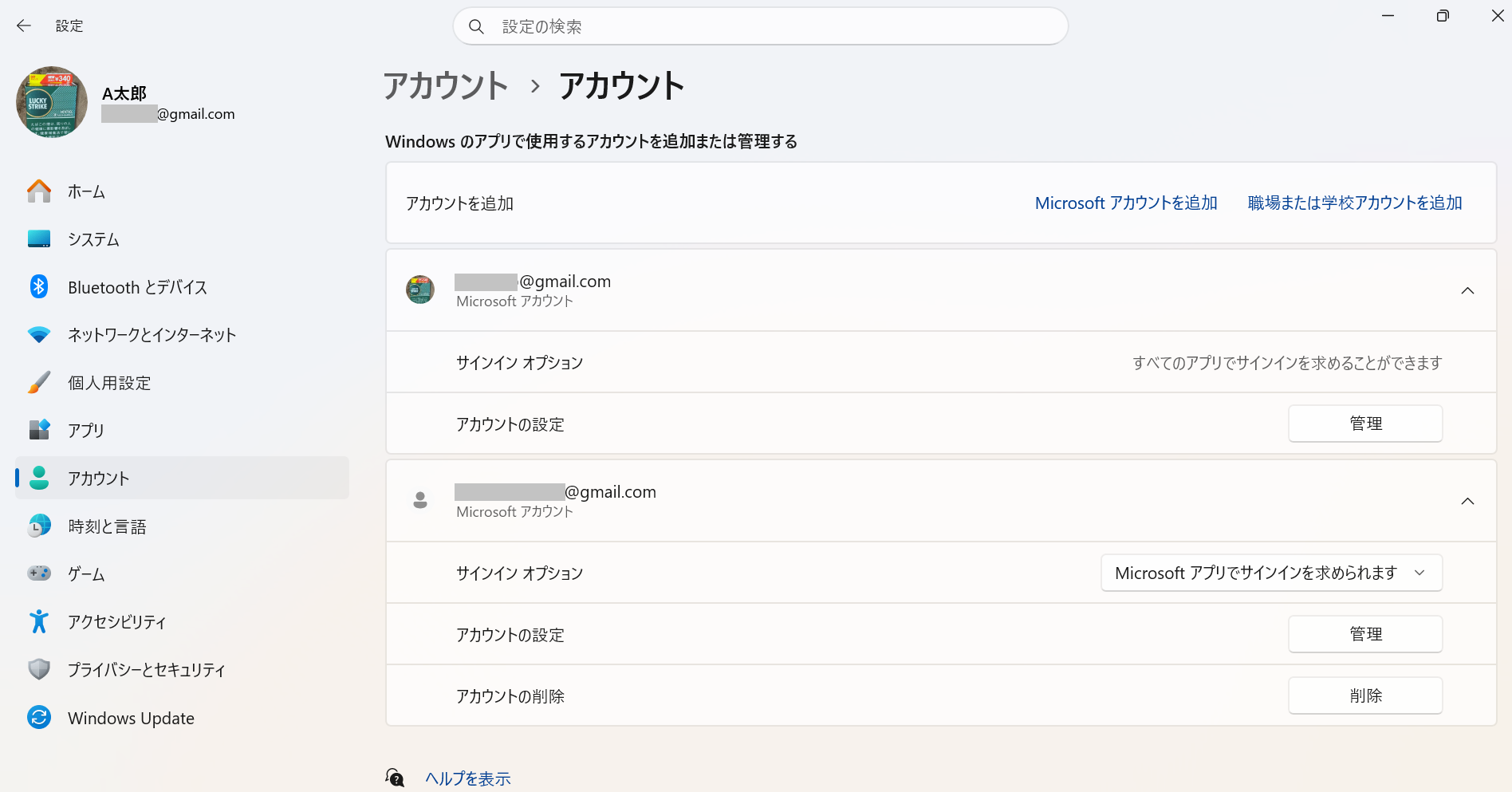Click the gaming controller icon
The image size is (1512, 792).
click(39, 573)
